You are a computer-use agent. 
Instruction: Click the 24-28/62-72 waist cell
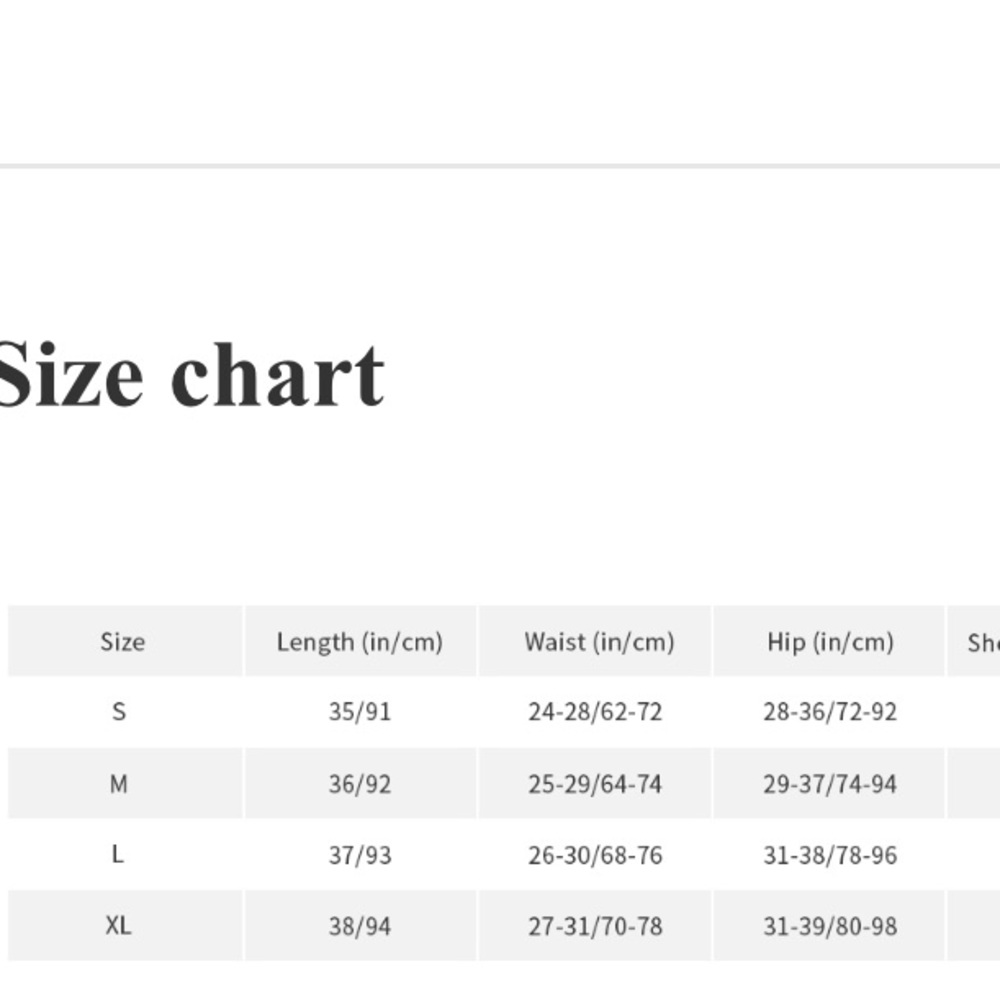coord(595,712)
